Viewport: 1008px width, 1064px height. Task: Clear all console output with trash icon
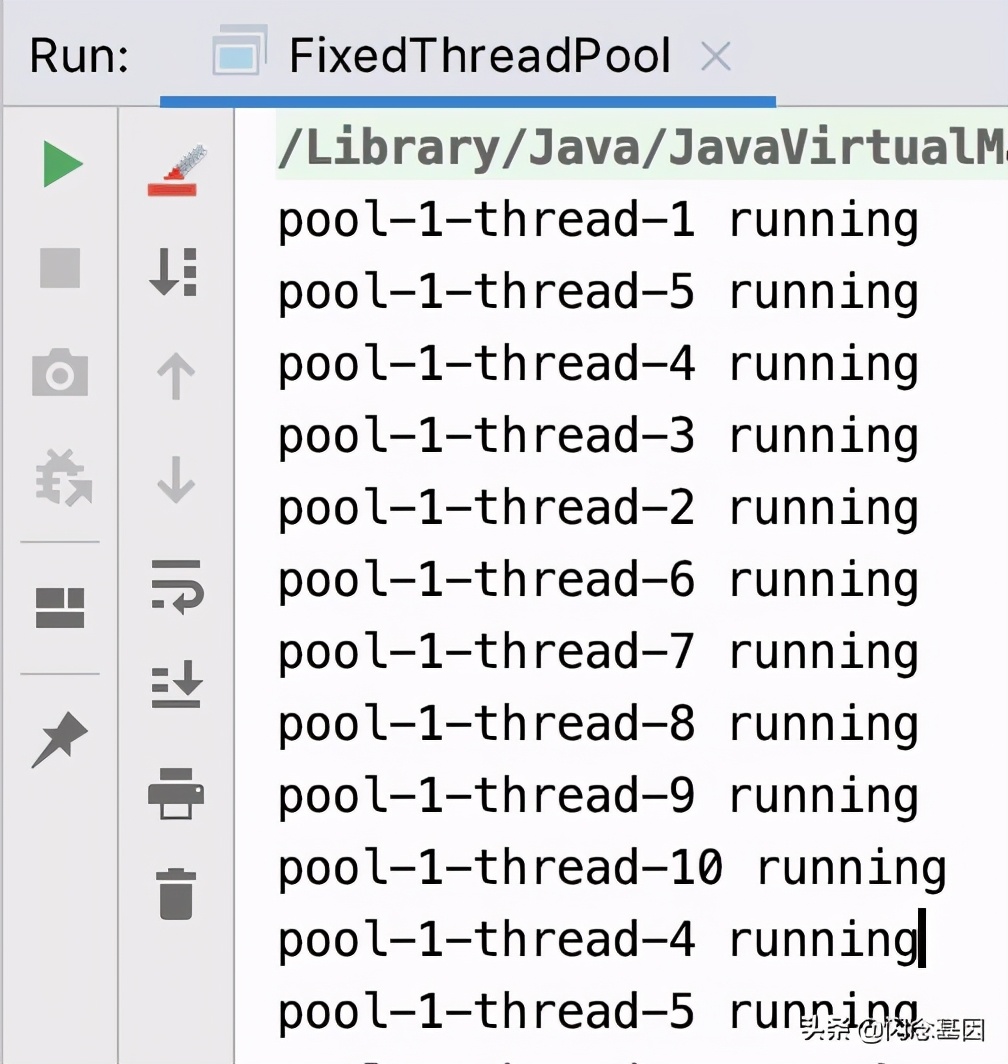click(x=176, y=894)
